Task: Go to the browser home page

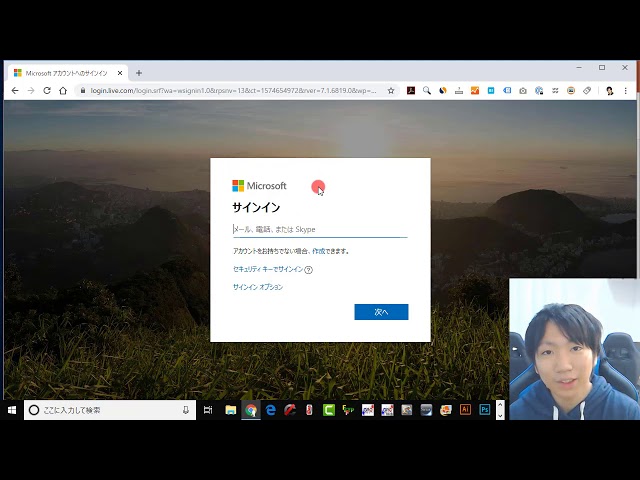Action: (x=63, y=91)
